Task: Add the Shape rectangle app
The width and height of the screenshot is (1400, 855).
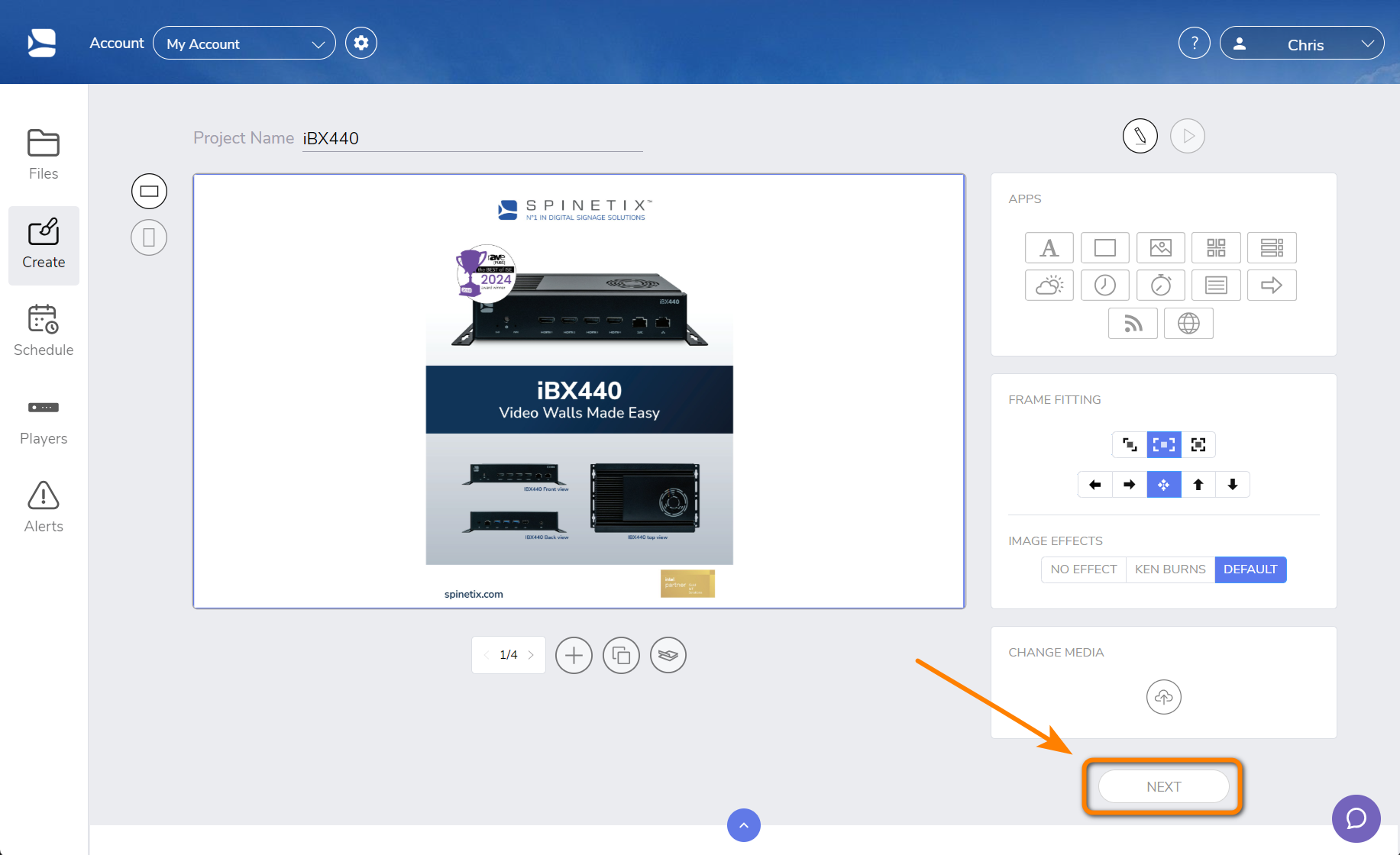Action: click(1105, 247)
